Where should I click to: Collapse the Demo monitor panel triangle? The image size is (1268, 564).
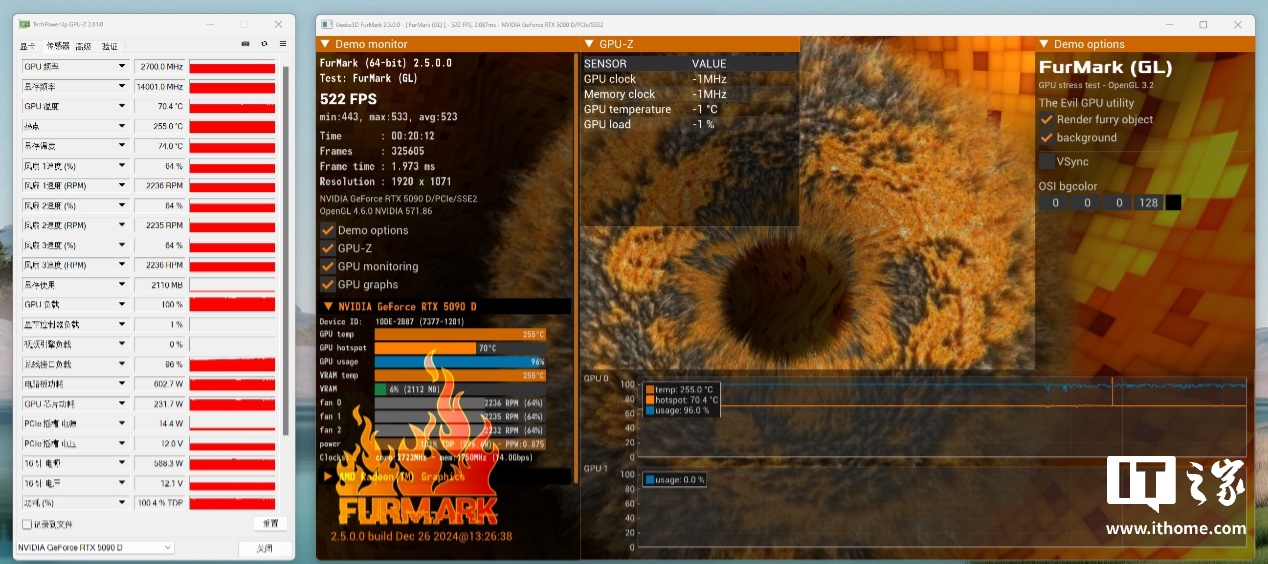[325, 44]
